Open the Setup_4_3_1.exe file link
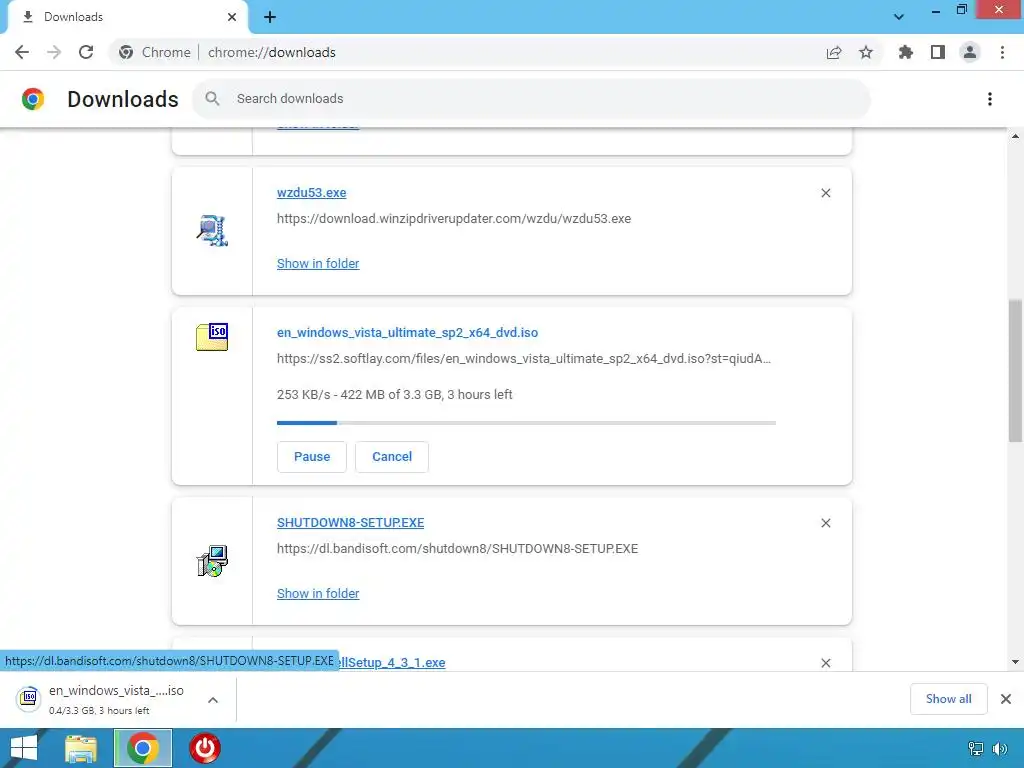This screenshot has width=1024, height=768. pos(392,662)
